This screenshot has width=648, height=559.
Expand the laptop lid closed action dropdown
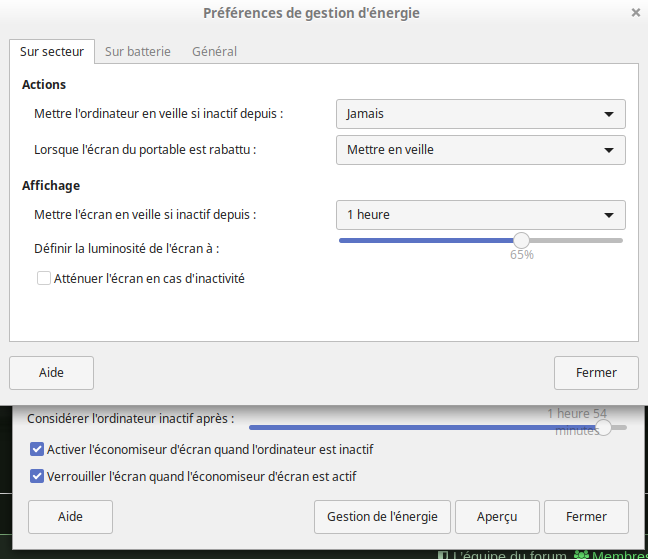pos(480,150)
